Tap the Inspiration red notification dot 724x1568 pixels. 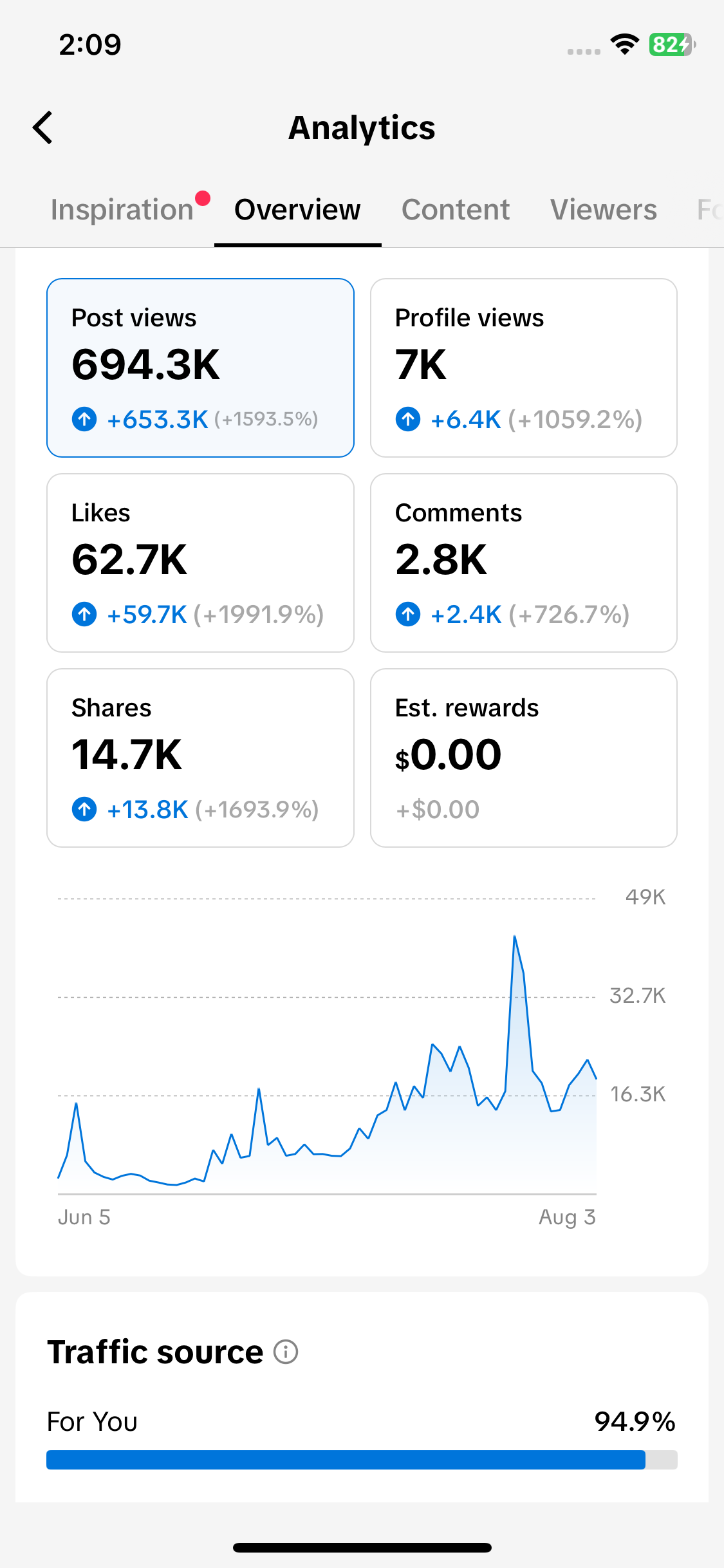203,198
